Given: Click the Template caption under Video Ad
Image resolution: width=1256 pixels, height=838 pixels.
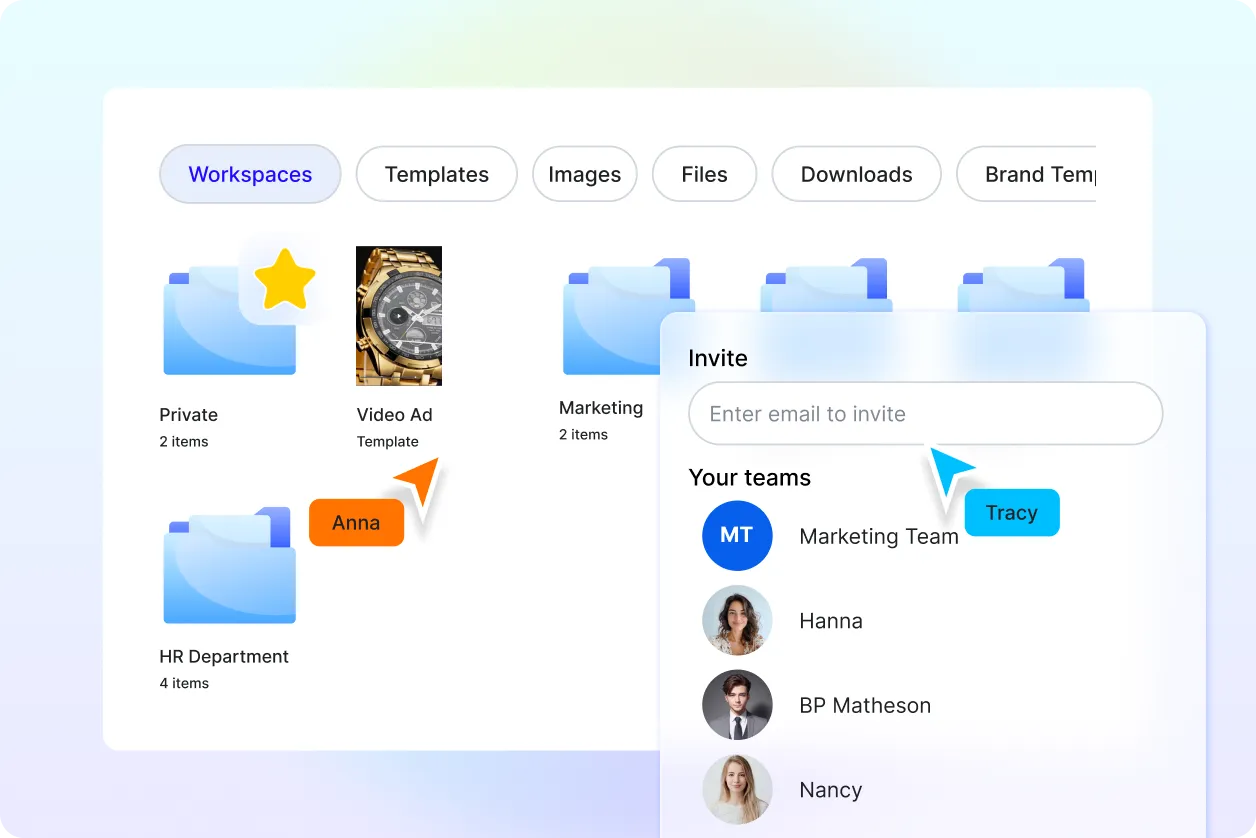Looking at the screenshot, I should [388, 441].
